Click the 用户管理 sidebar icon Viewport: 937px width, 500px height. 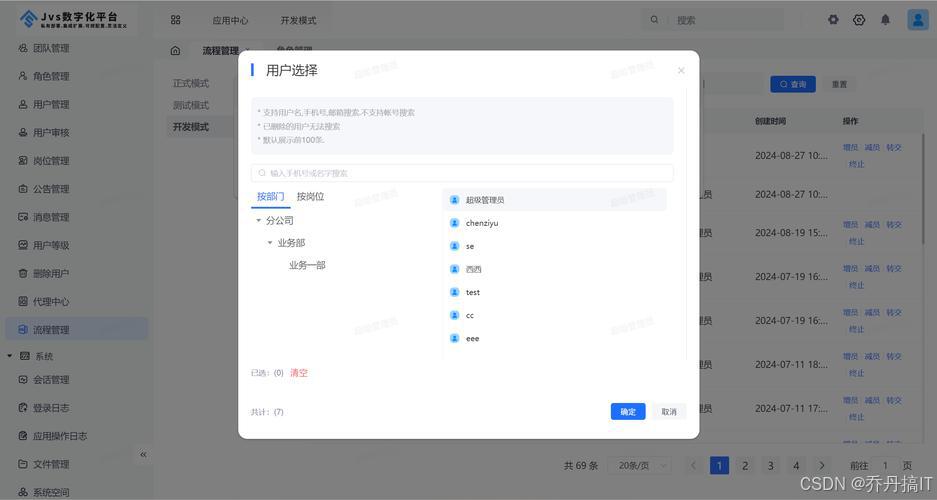click(23, 104)
